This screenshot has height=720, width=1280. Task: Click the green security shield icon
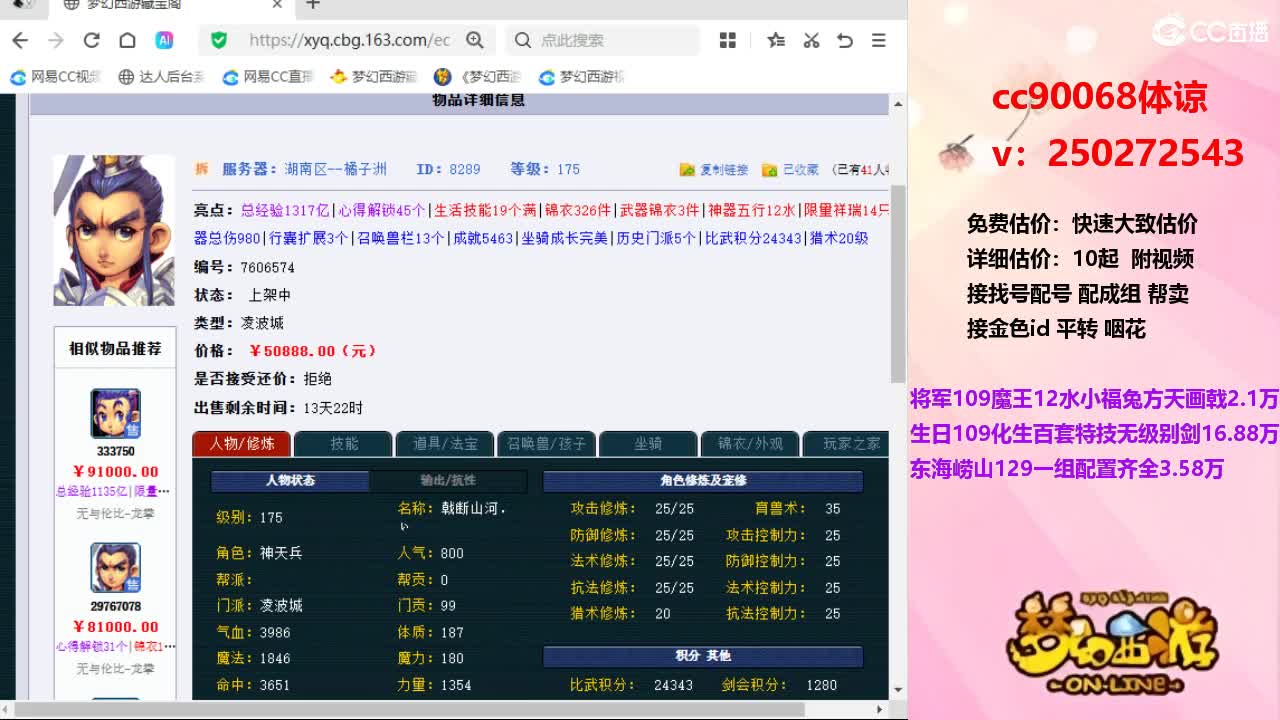pos(219,40)
